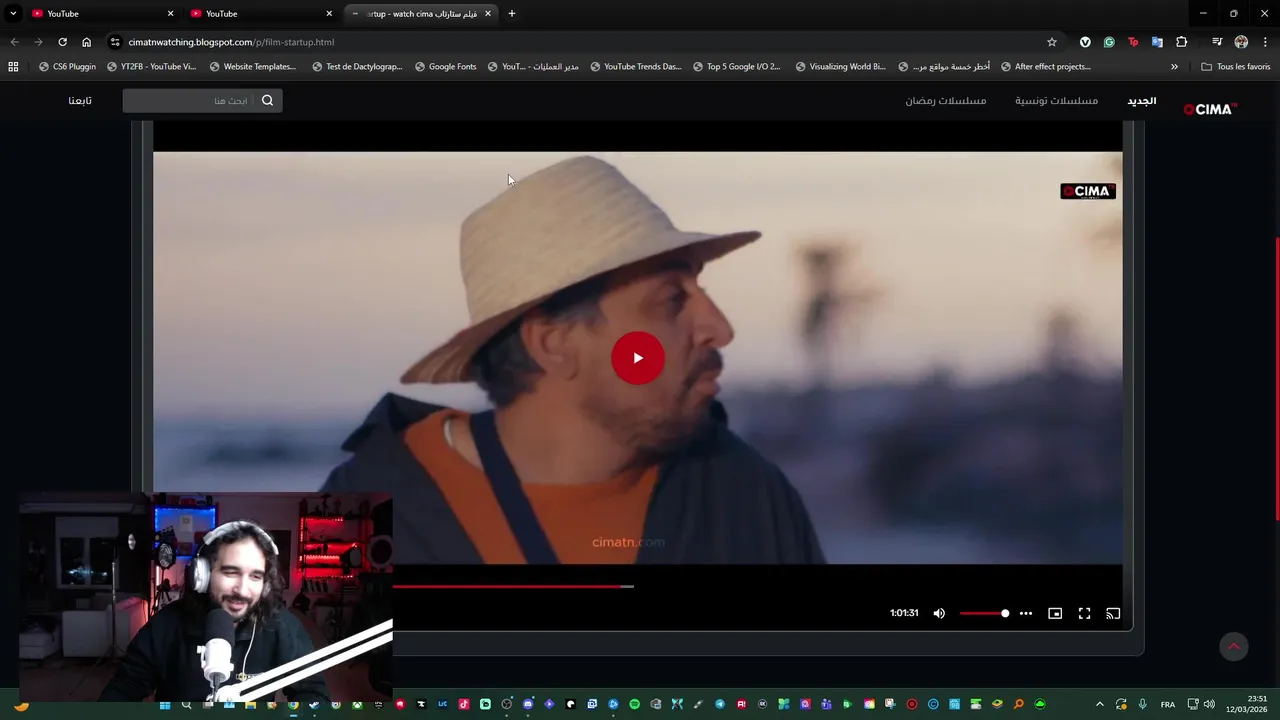Open the 'الجديد' menu item
The width and height of the screenshot is (1280, 720).
(x=1142, y=100)
